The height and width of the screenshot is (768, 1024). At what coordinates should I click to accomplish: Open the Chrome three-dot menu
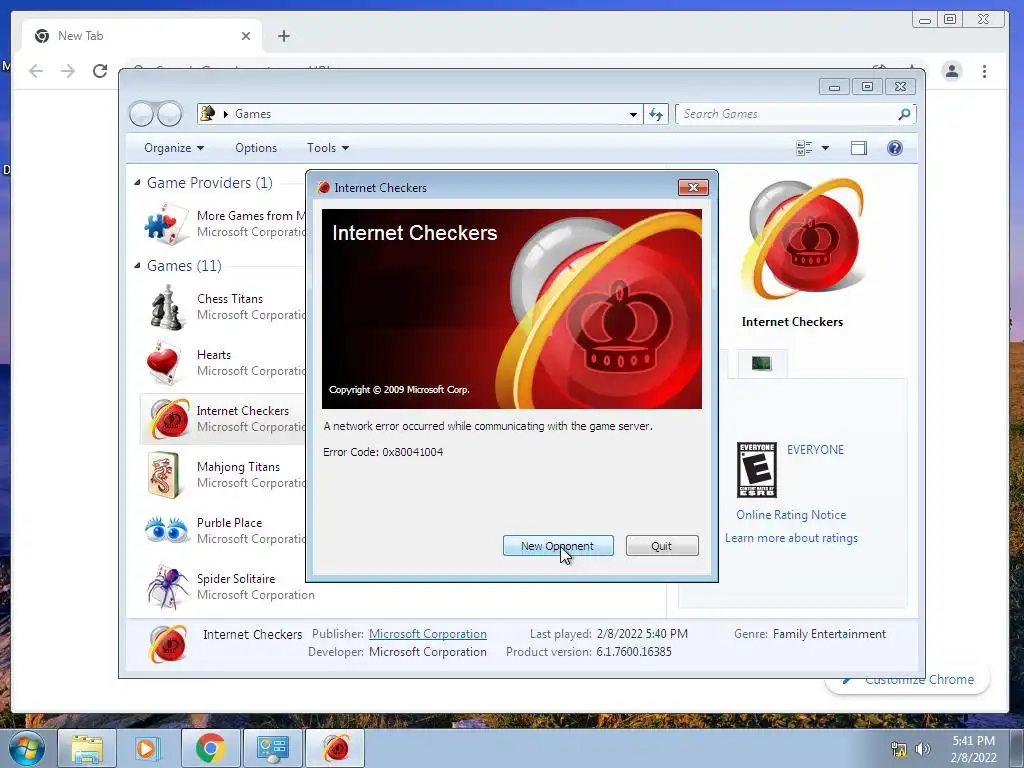pos(984,71)
